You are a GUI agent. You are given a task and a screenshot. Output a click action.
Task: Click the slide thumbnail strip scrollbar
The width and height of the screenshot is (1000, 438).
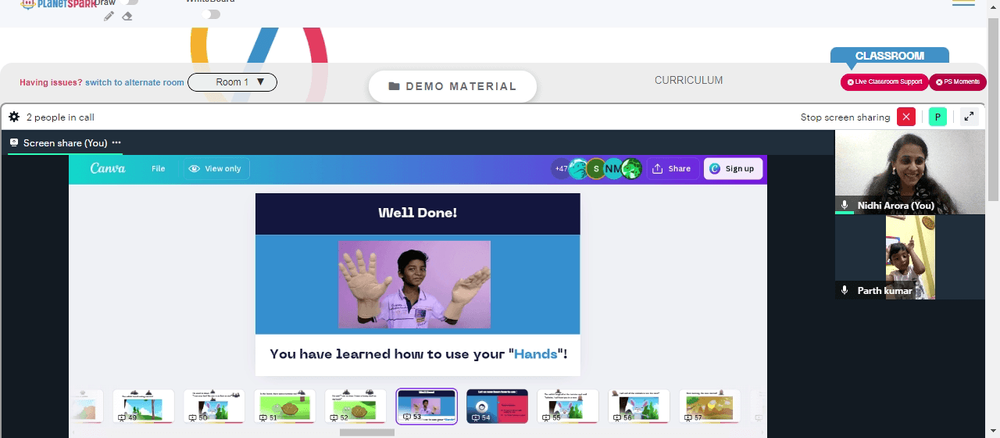click(367, 432)
